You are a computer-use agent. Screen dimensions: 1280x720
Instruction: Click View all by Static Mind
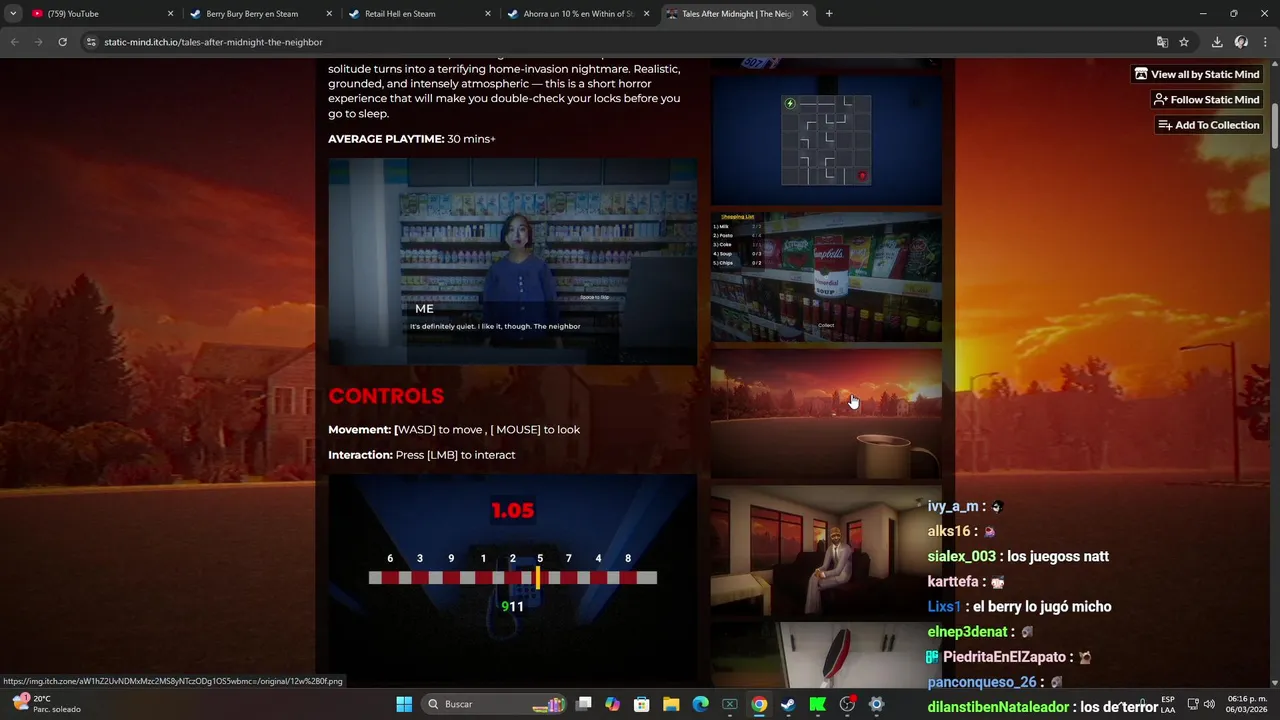pyautogui.click(x=1197, y=74)
